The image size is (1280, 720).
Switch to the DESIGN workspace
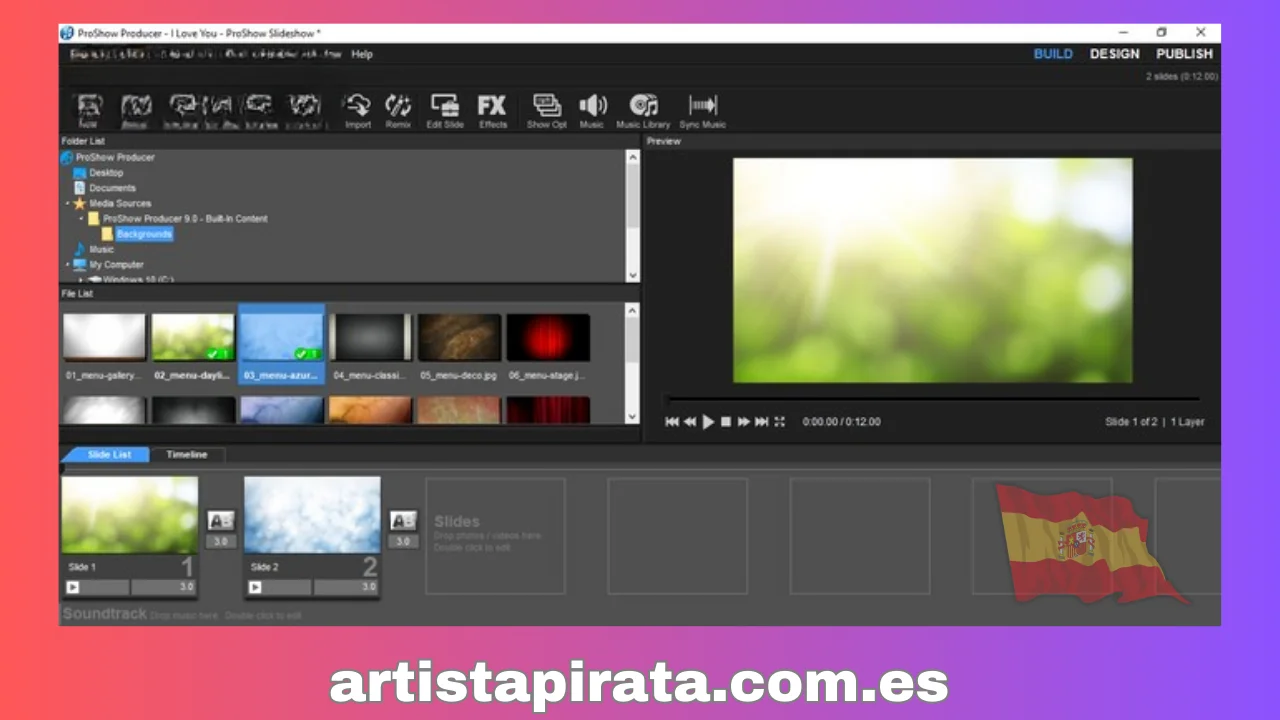(1114, 54)
